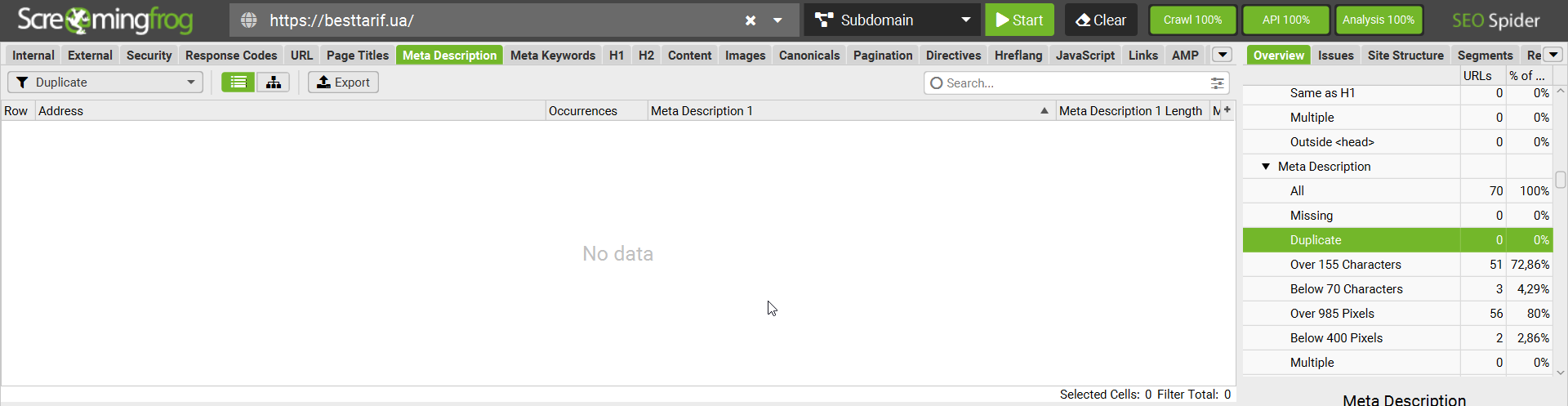
Task: Open the Segments tab
Action: [x=1485, y=55]
